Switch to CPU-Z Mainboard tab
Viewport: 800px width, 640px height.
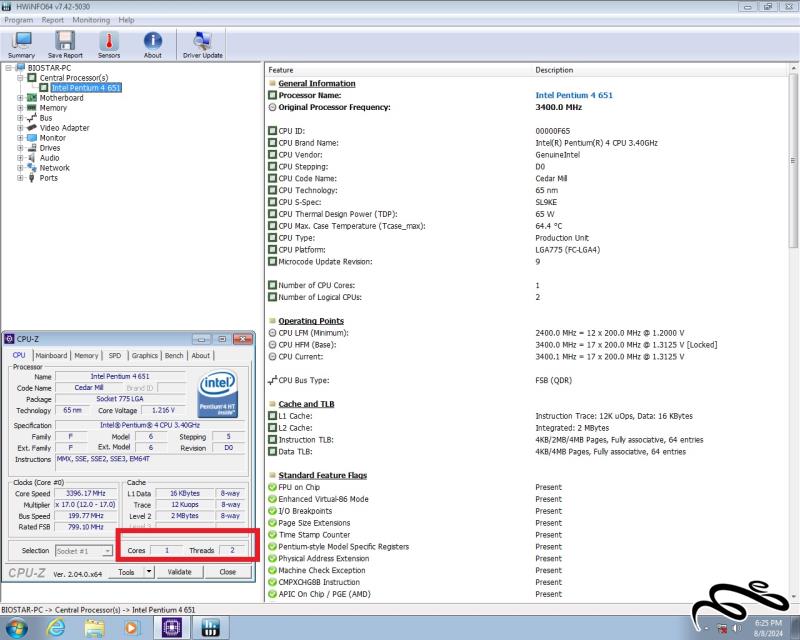pos(51,355)
